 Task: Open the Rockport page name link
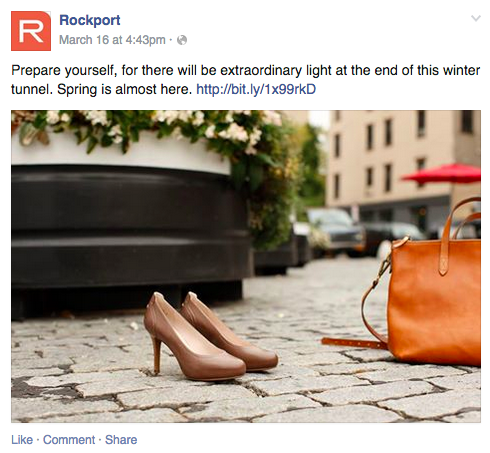90,20
